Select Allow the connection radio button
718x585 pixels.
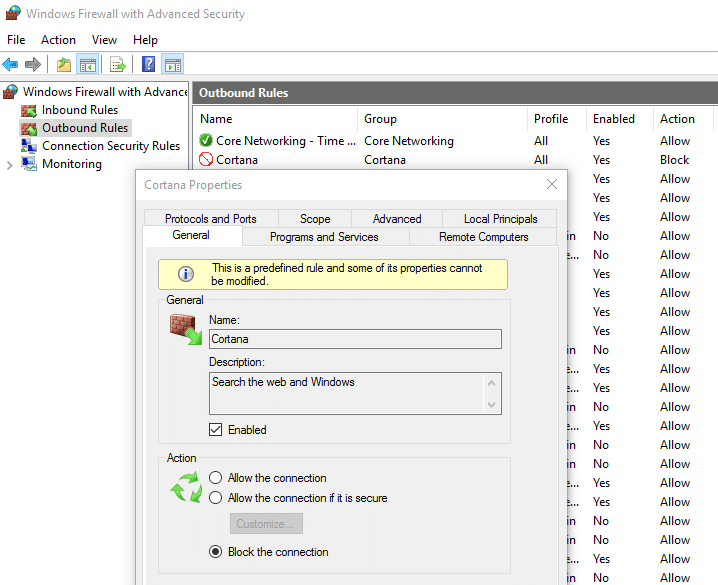pyautogui.click(x=215, y=477)
